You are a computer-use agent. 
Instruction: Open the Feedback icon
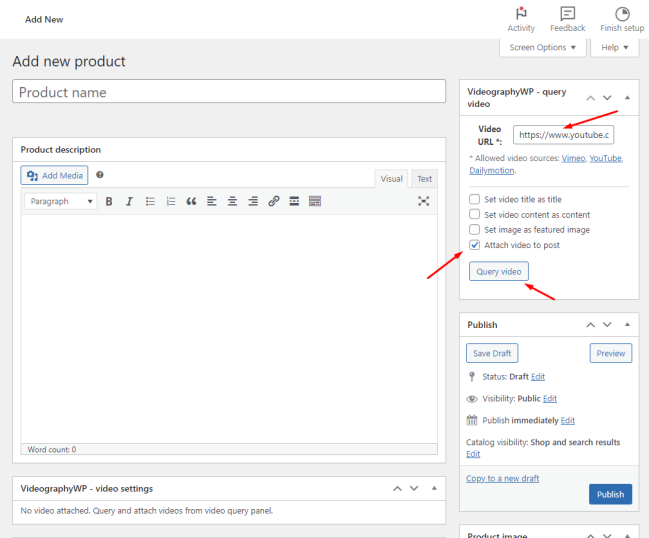point(567,14)
